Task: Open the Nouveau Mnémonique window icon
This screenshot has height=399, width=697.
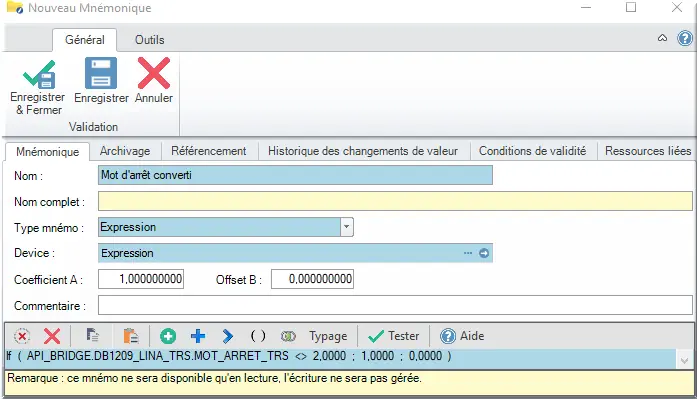Action: pyautogui.click(x=15, y=8)
